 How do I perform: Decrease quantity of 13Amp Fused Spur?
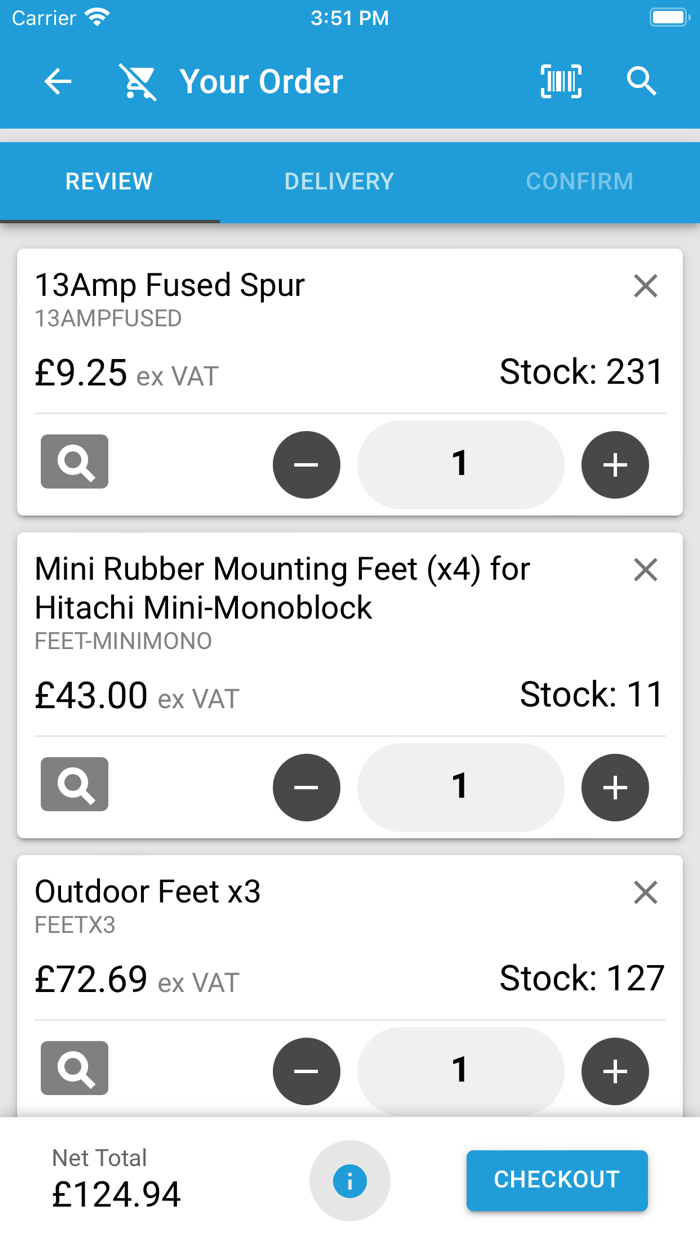click(x=306, y=465)
